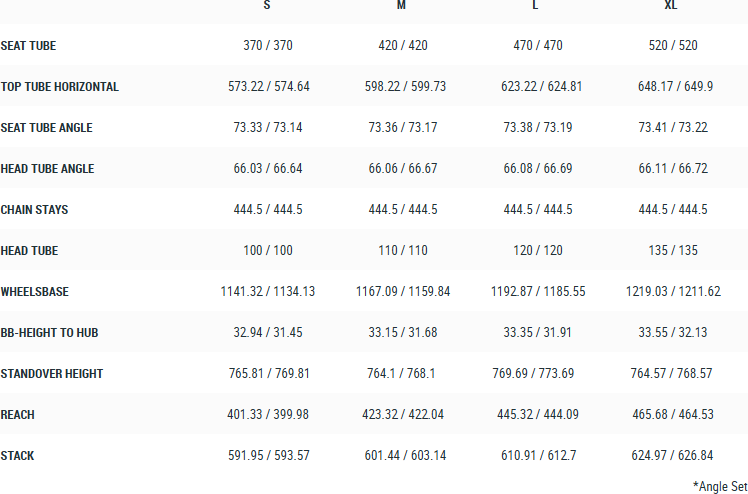Select the 624.97 / 626.84 stack value
748x494 pixels.
pos(675,456)
